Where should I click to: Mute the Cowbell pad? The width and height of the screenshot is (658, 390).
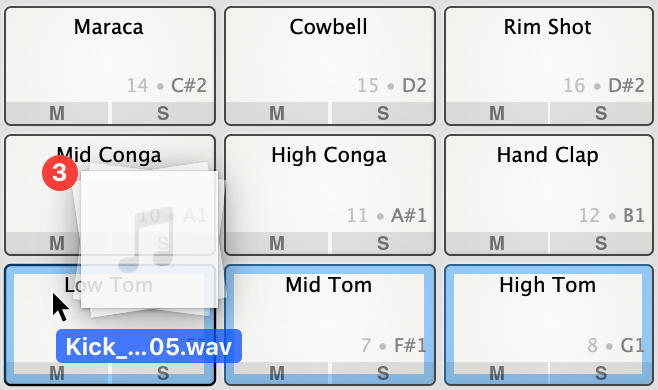click(x=277, y=113)
